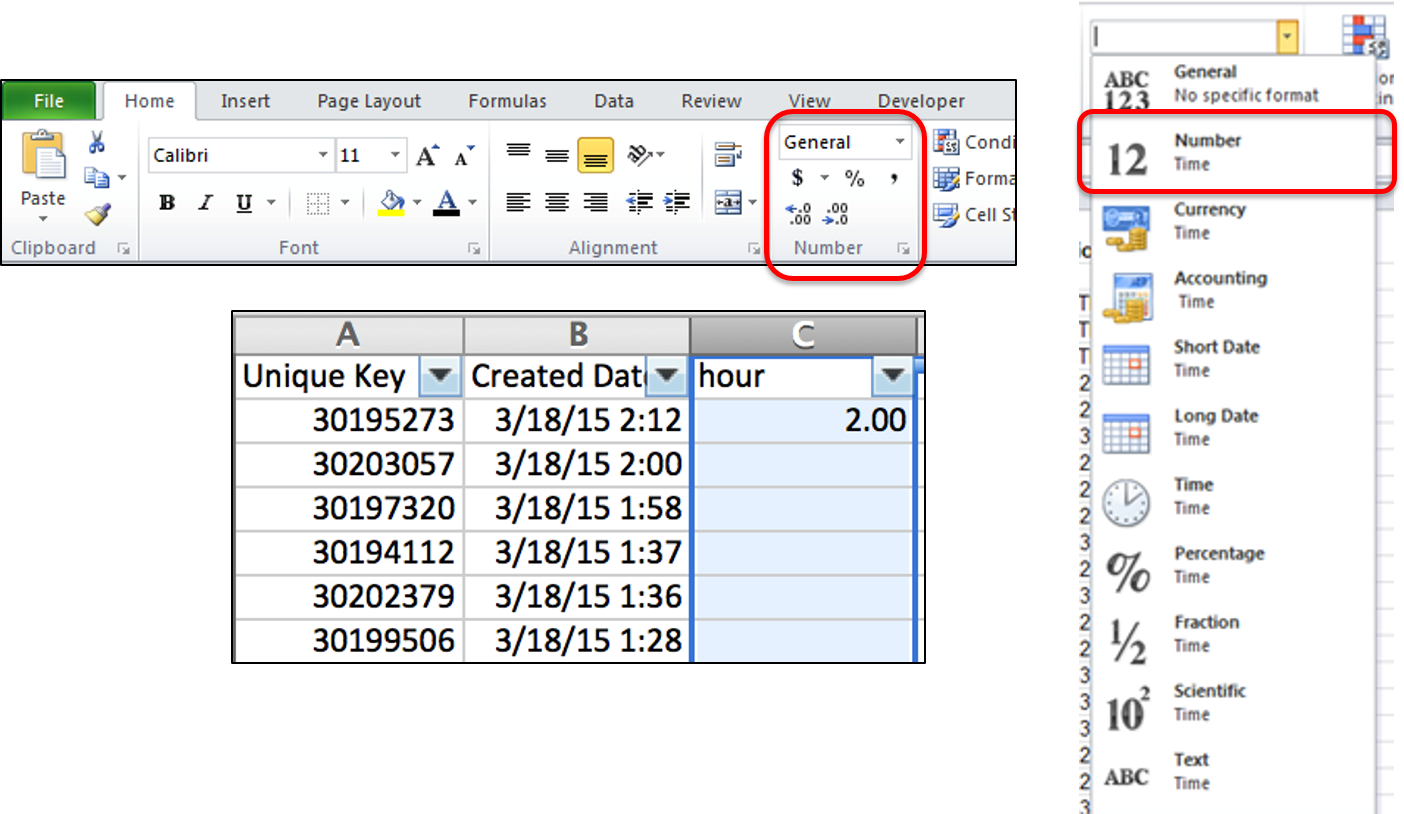
Task: Click the Percent Style icon
Action: (x=854, y=178)
